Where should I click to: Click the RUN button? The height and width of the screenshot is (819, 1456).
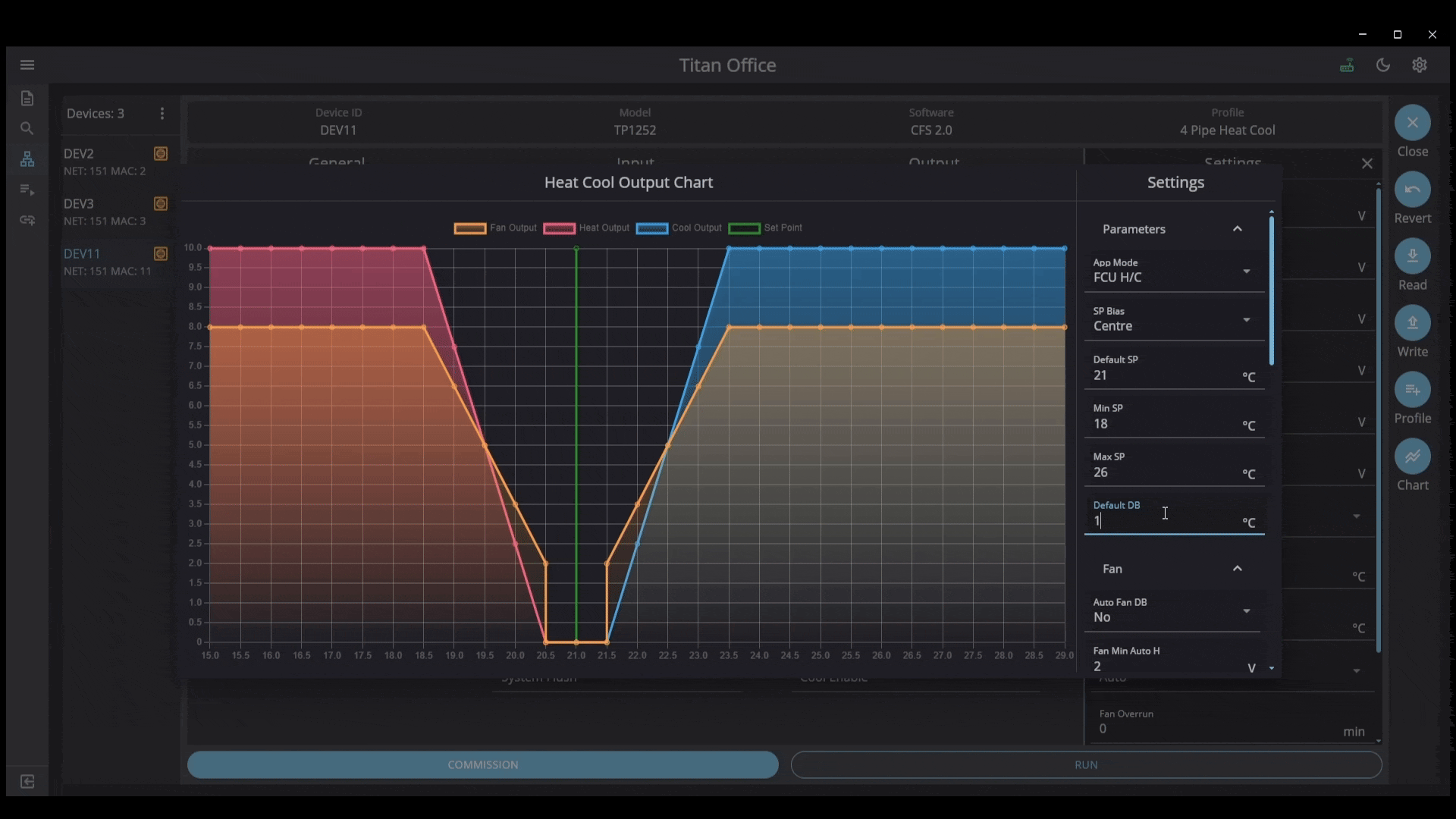[x=1085, y=764]
